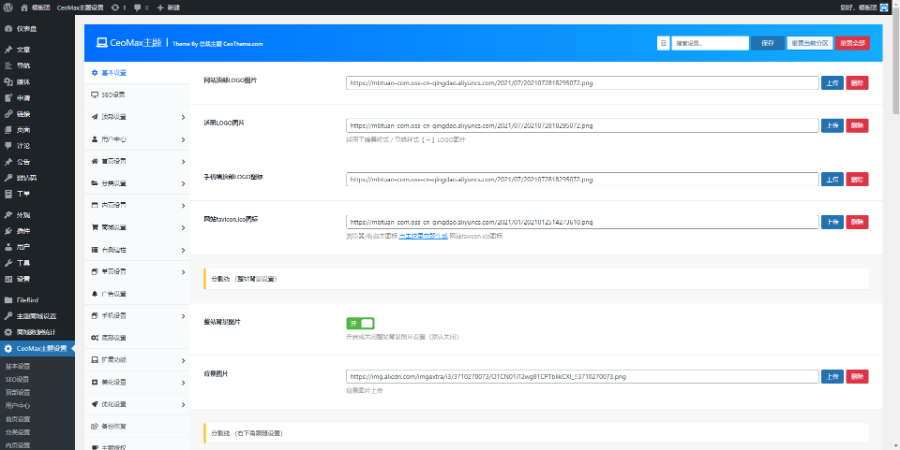Viewport: 900px width, 450px height.
Task: Click the red 重置全部 button
Action: (x=853, y=43)
